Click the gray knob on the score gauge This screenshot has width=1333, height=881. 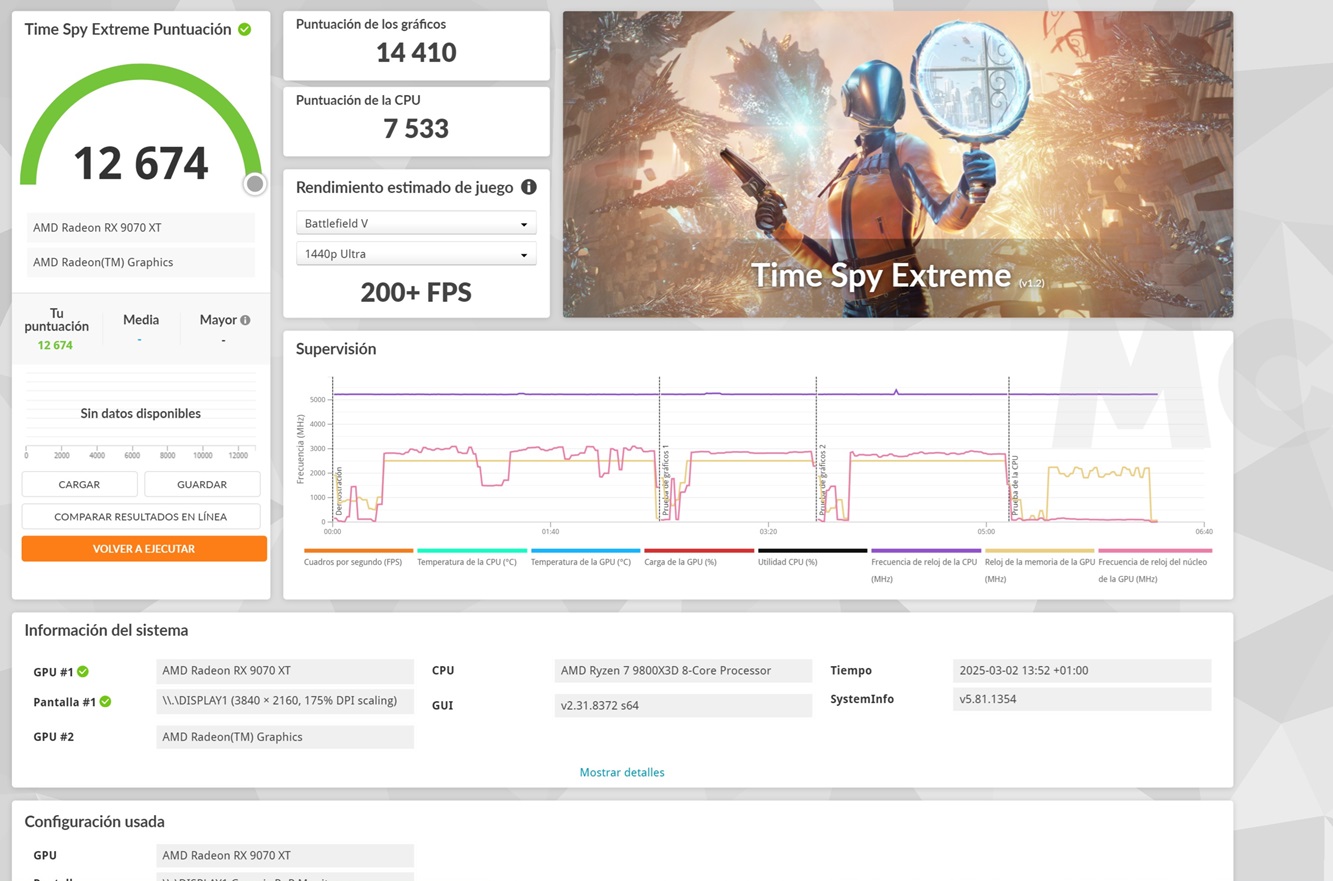click(255, 184)
